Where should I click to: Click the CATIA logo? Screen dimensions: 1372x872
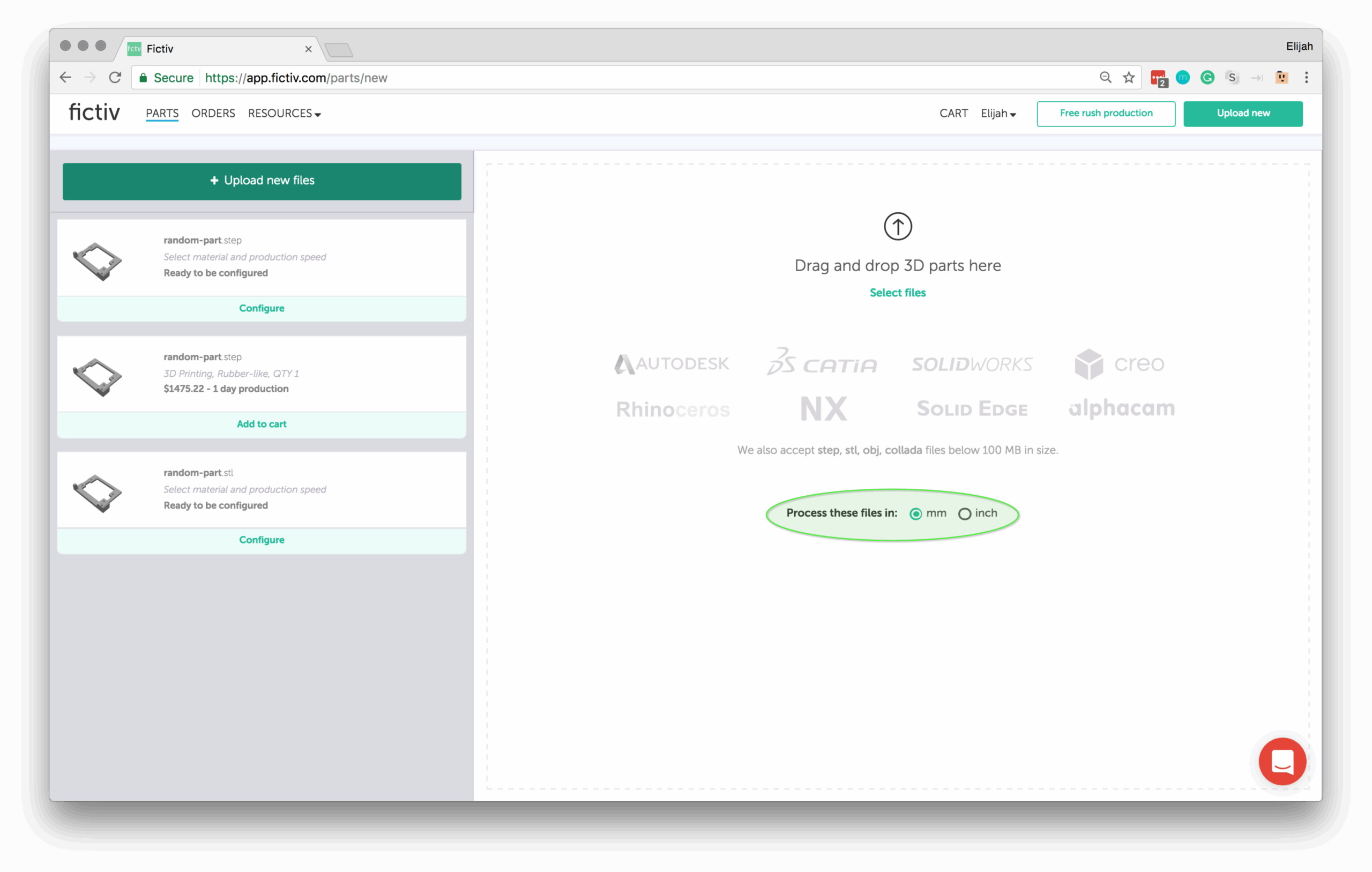(822, 361)
